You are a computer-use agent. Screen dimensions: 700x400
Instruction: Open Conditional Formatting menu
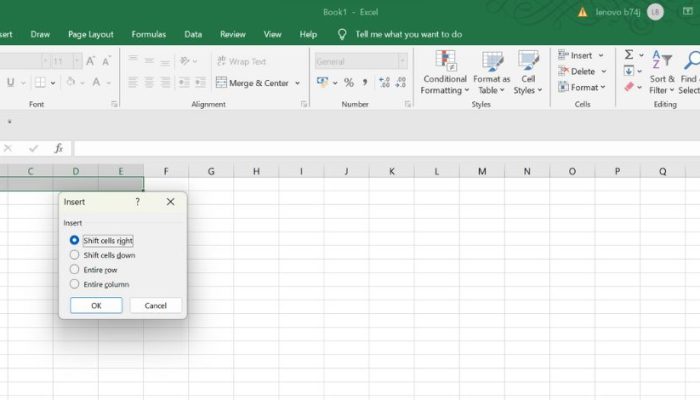click(445, 72)
